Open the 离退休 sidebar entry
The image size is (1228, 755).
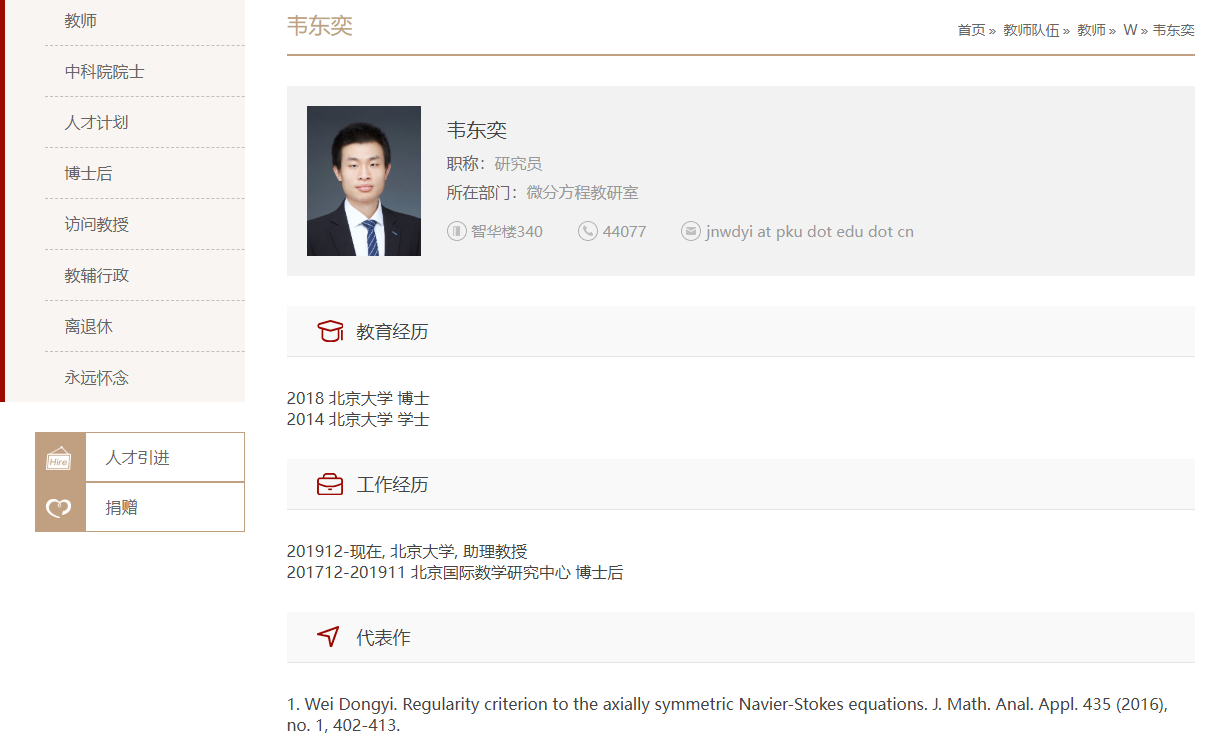click(x=88, y=327)
